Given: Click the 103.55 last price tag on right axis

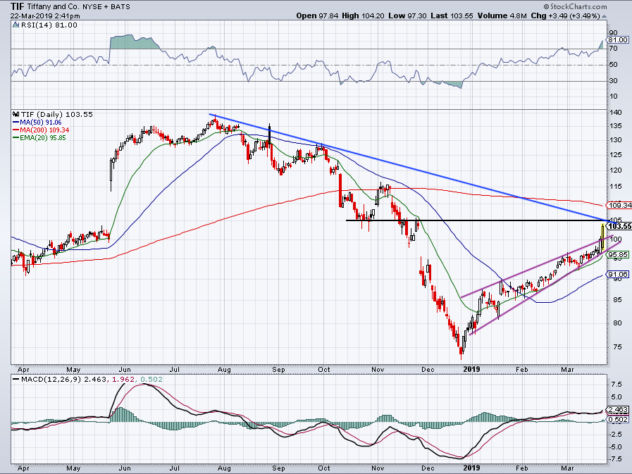Looking at the screenshot, I should pos(620,226).
